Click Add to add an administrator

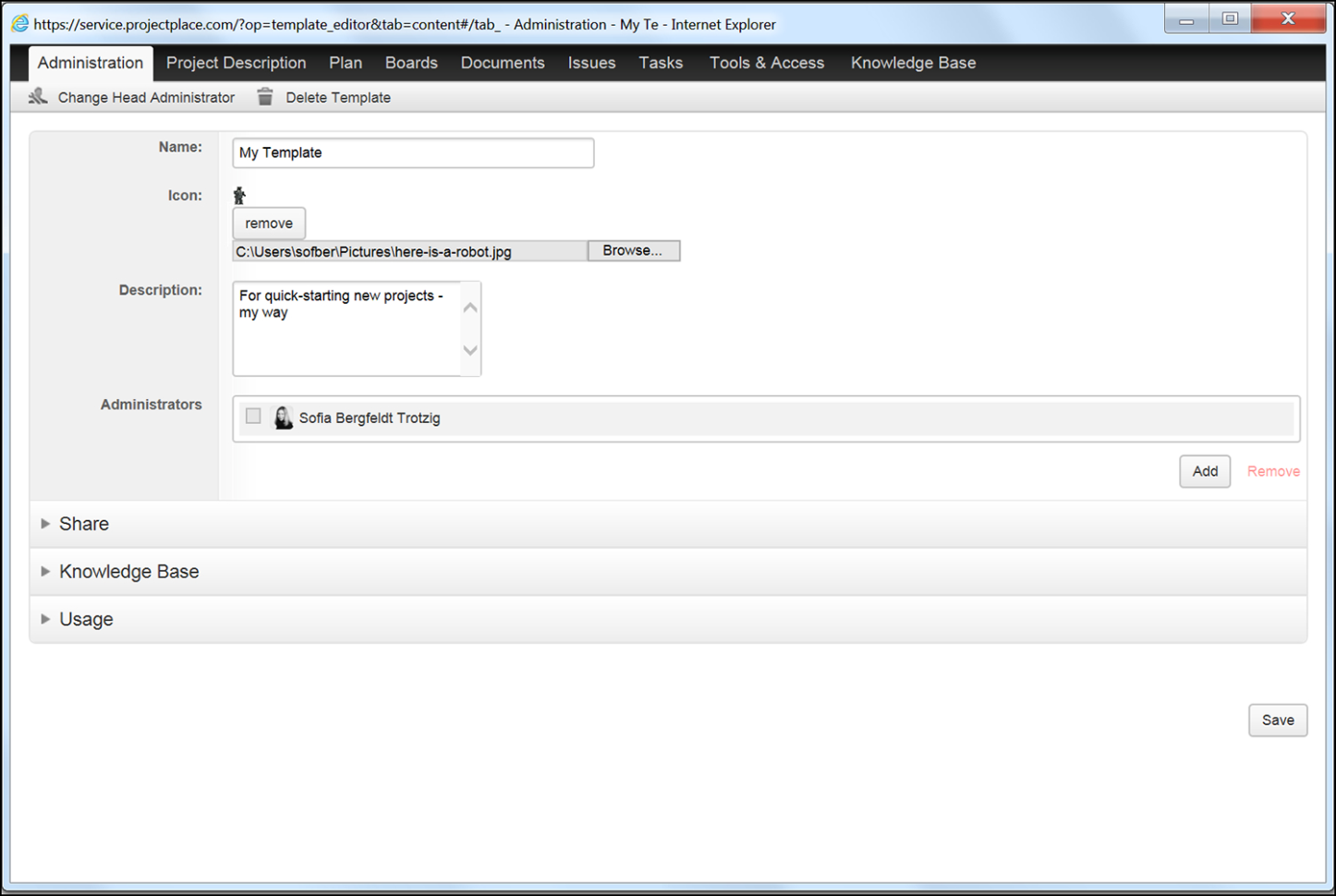1204,471
